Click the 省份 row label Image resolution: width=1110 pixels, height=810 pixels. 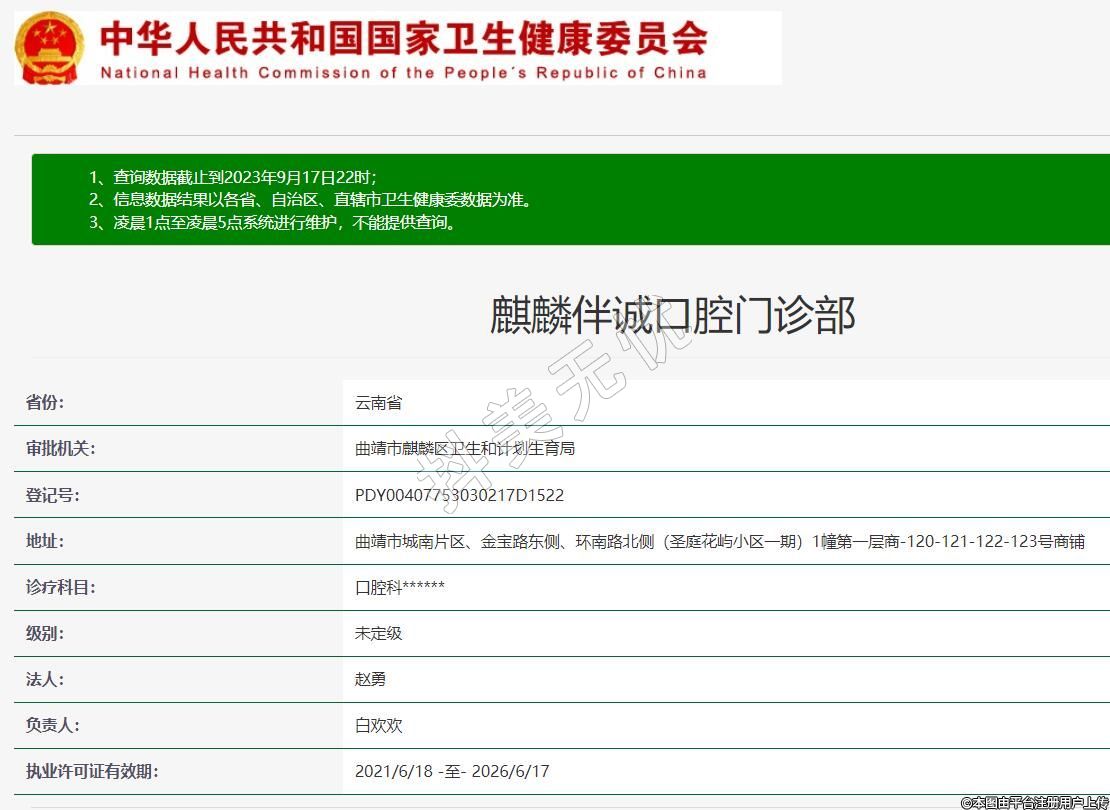[x=45, y=403]
